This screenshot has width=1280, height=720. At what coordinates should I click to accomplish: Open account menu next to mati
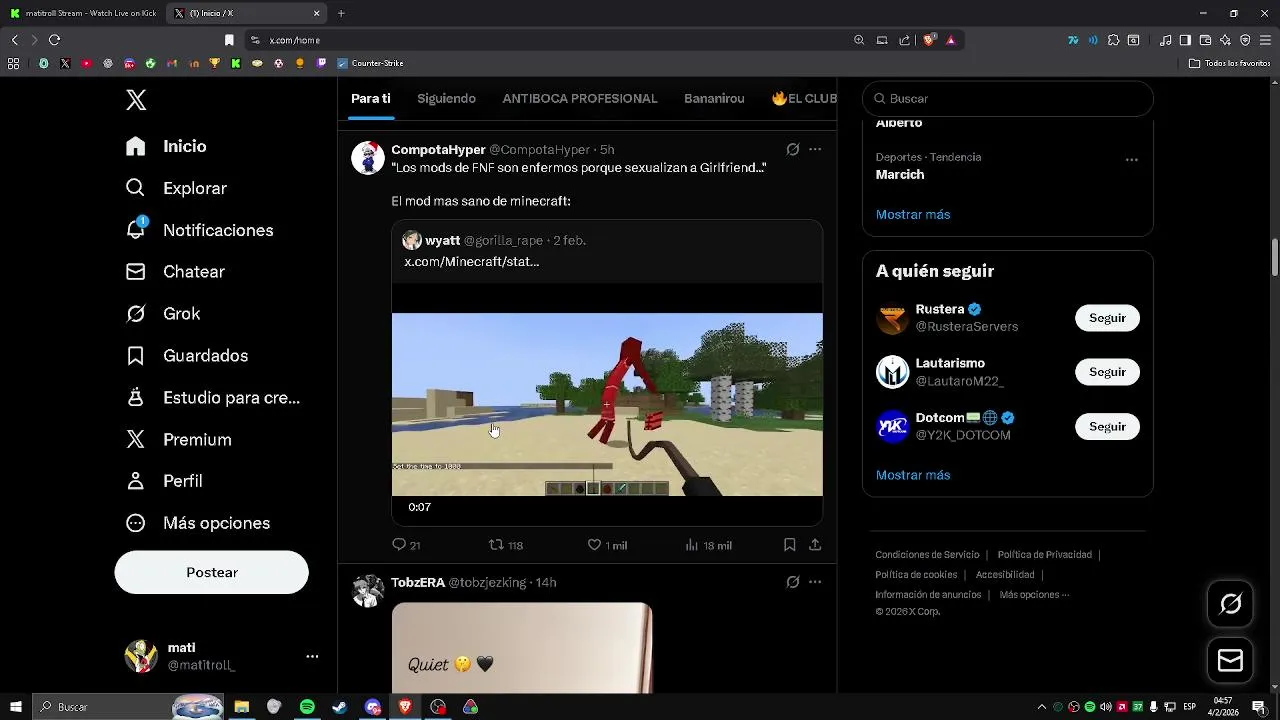click(312, 657)
